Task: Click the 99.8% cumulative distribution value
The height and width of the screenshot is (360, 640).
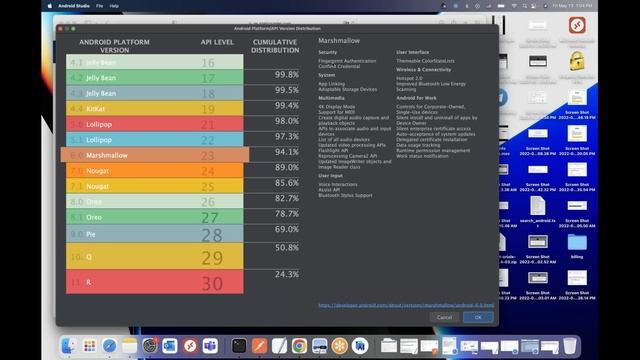Action: click(287, 74)
